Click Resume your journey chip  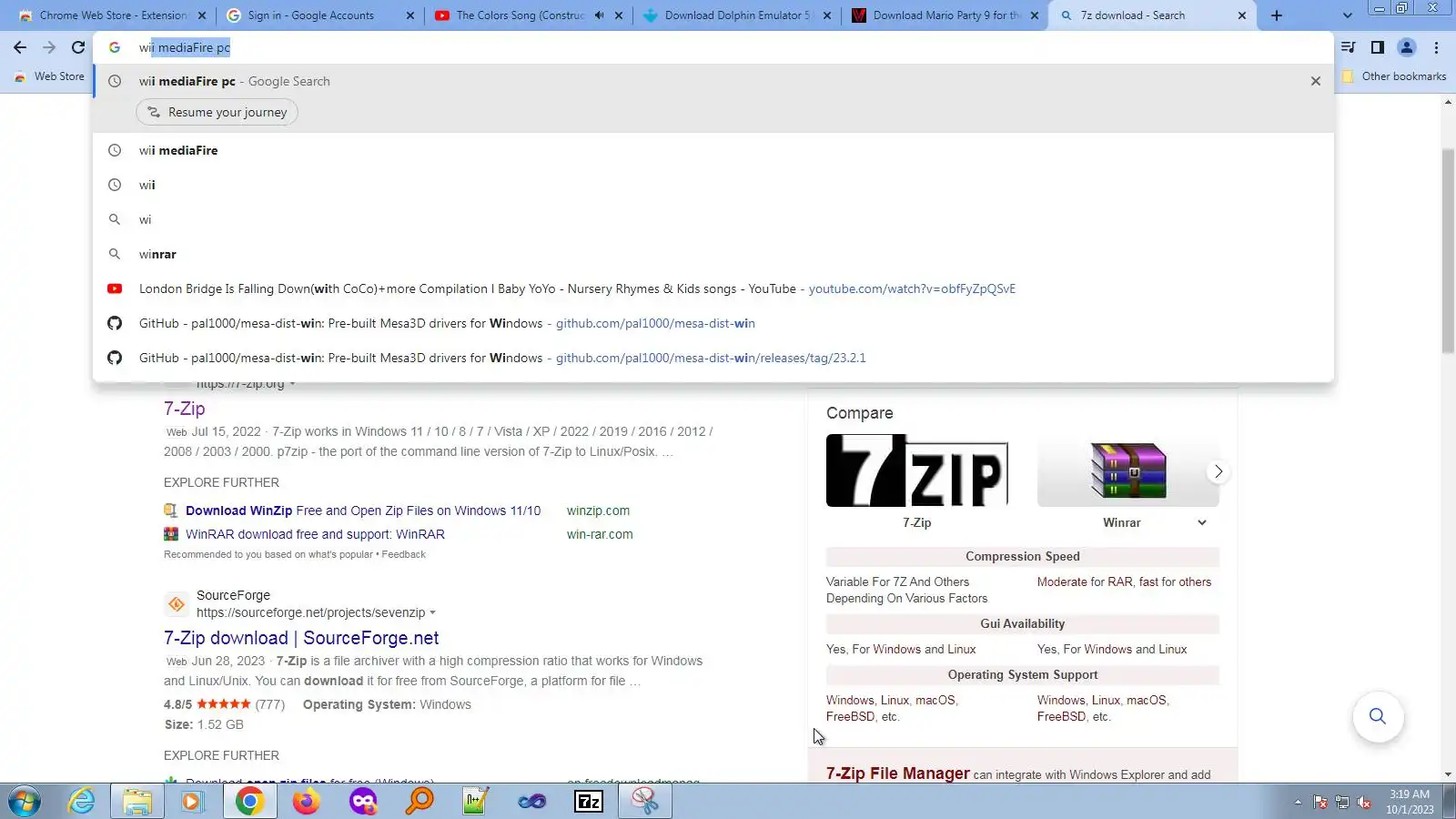[x=217, y=112]
